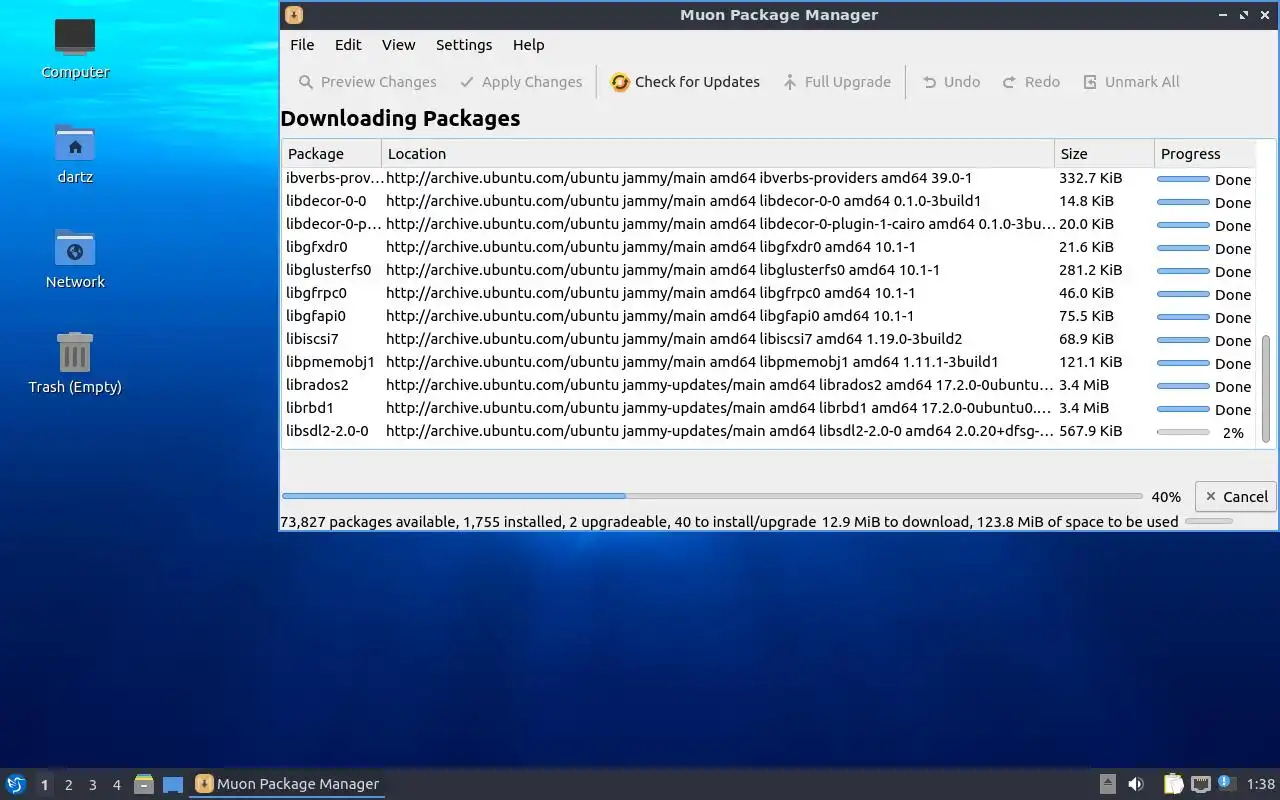Screen dimensions: 1280x800
Task: Click the package list vertical scrollbar
Action: 1266,390
